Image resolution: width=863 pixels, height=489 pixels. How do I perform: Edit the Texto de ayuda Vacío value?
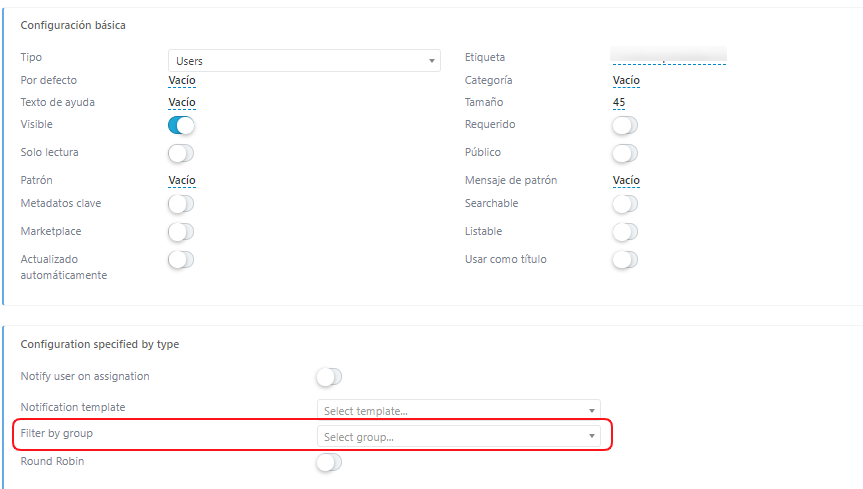[x=182, y=102]
